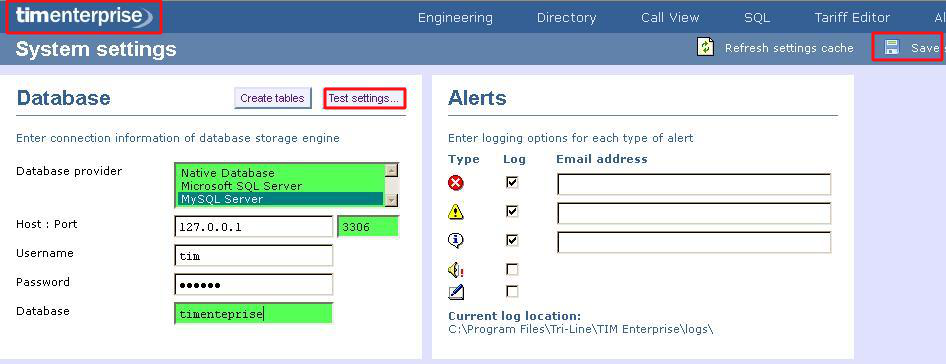Click the error alert Email address field
Viewport: 946px width, 364px height.
(x=694, y=184)
